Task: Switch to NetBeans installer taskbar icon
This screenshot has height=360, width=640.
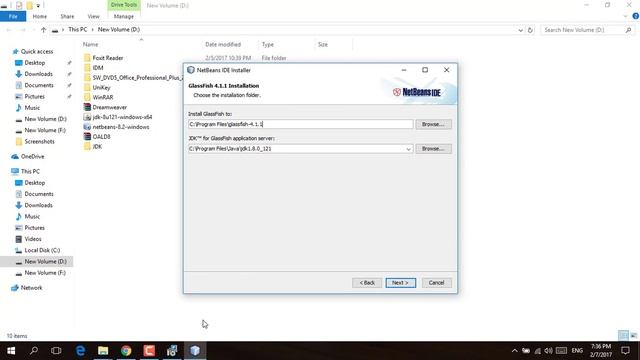Action: click(x=195, y=351)
